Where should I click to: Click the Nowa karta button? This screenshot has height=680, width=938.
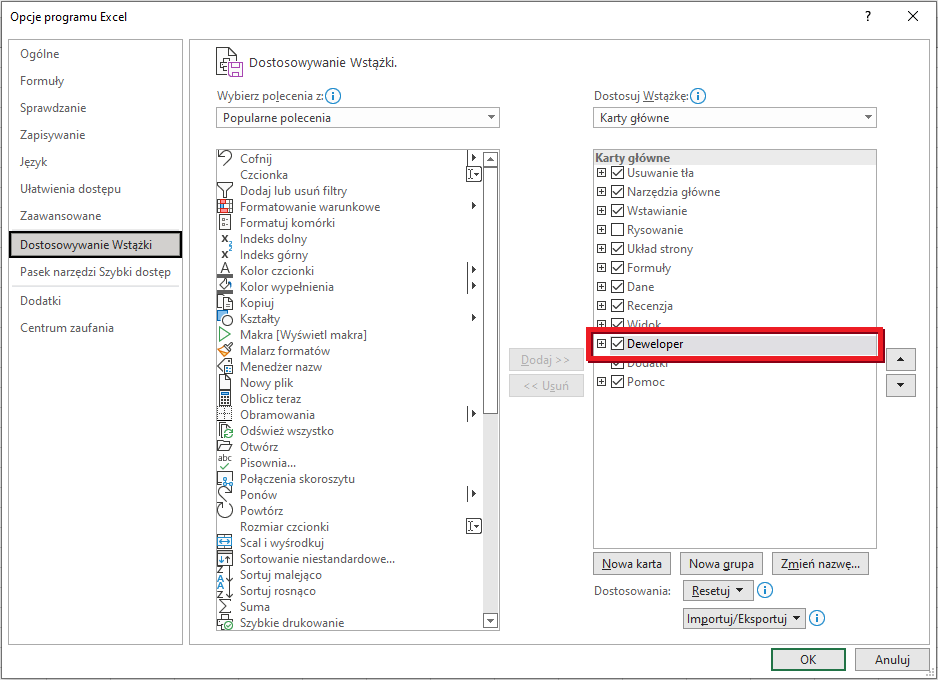point(632,564)
